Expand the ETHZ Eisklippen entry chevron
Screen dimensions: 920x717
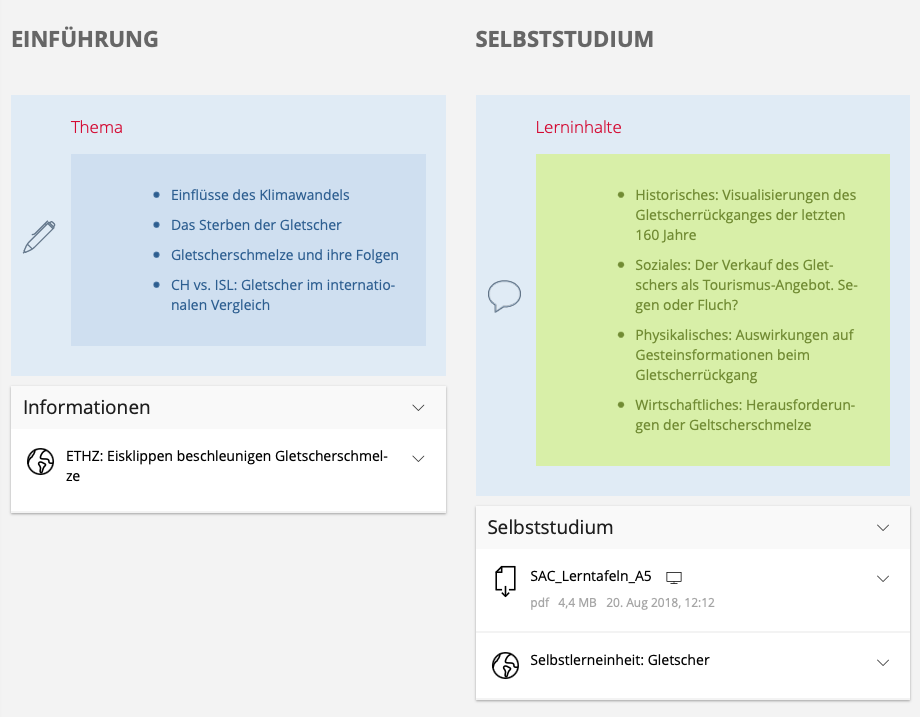click(418, 459)
